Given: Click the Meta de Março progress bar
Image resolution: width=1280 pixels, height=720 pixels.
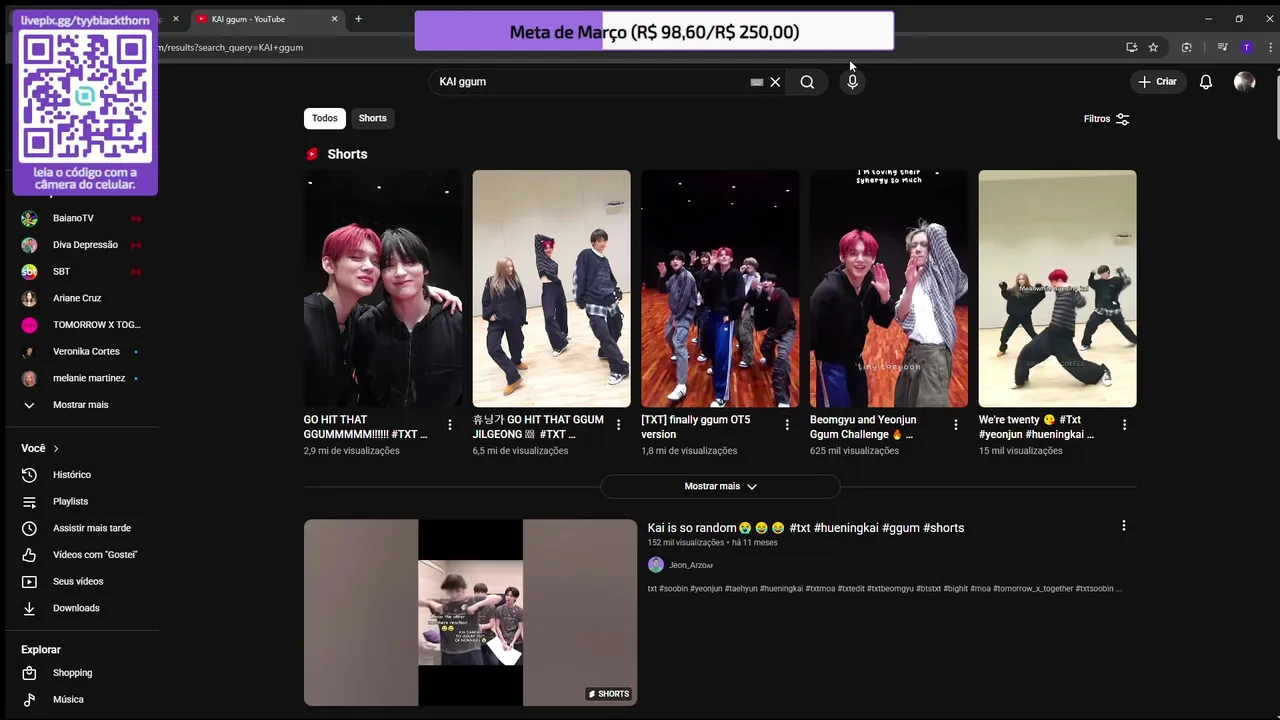Looking at the screenshot, I should coord(654,31).
